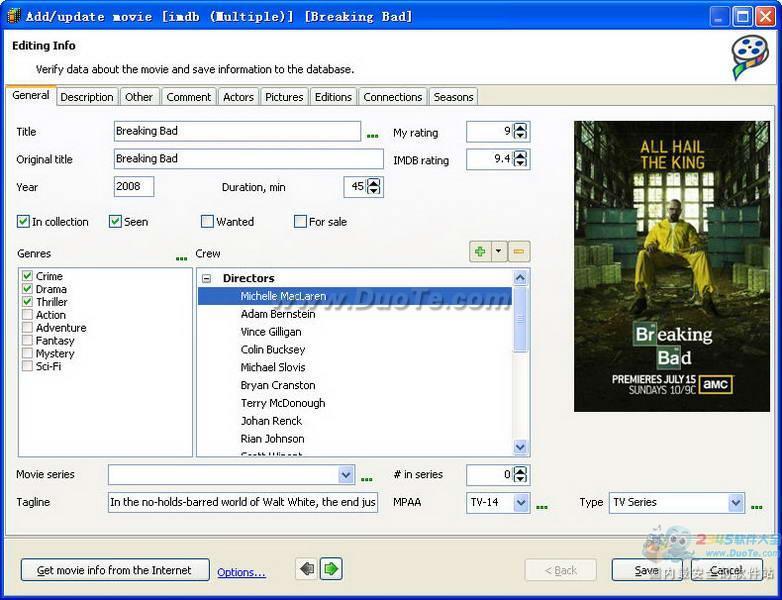Screen dimensions: 782x600
Task: Decrease # in series value
Action: [x=520, y=478]
